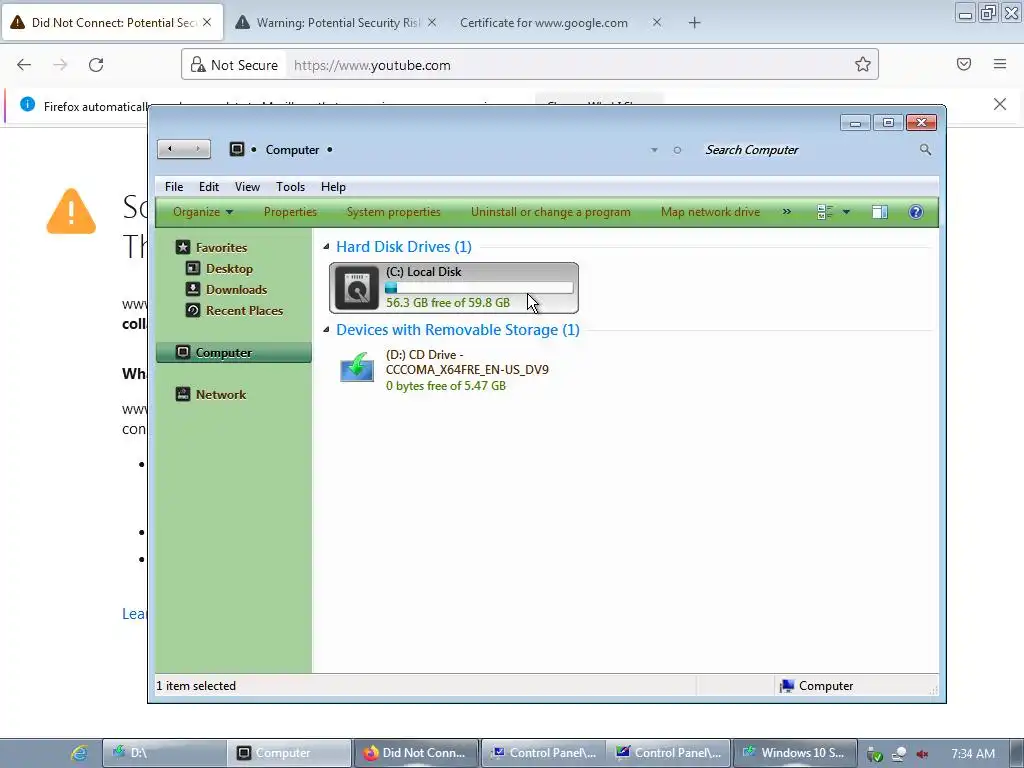Open the Explorer help question mark icon
This screenshot has height=768, width=1024.
916,212
